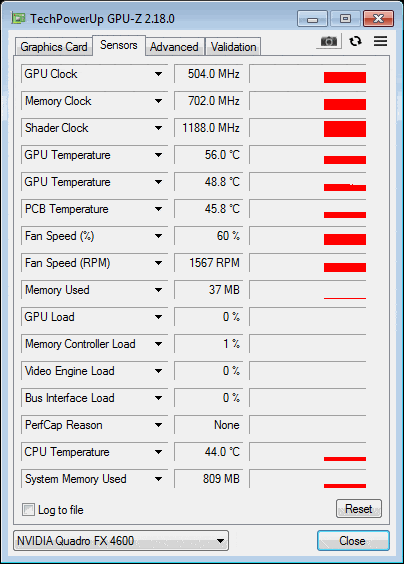This screenshot has width=404, height=564.
Task: Click the Reset button
Action: pyautogui.click(x=359, y=509)
